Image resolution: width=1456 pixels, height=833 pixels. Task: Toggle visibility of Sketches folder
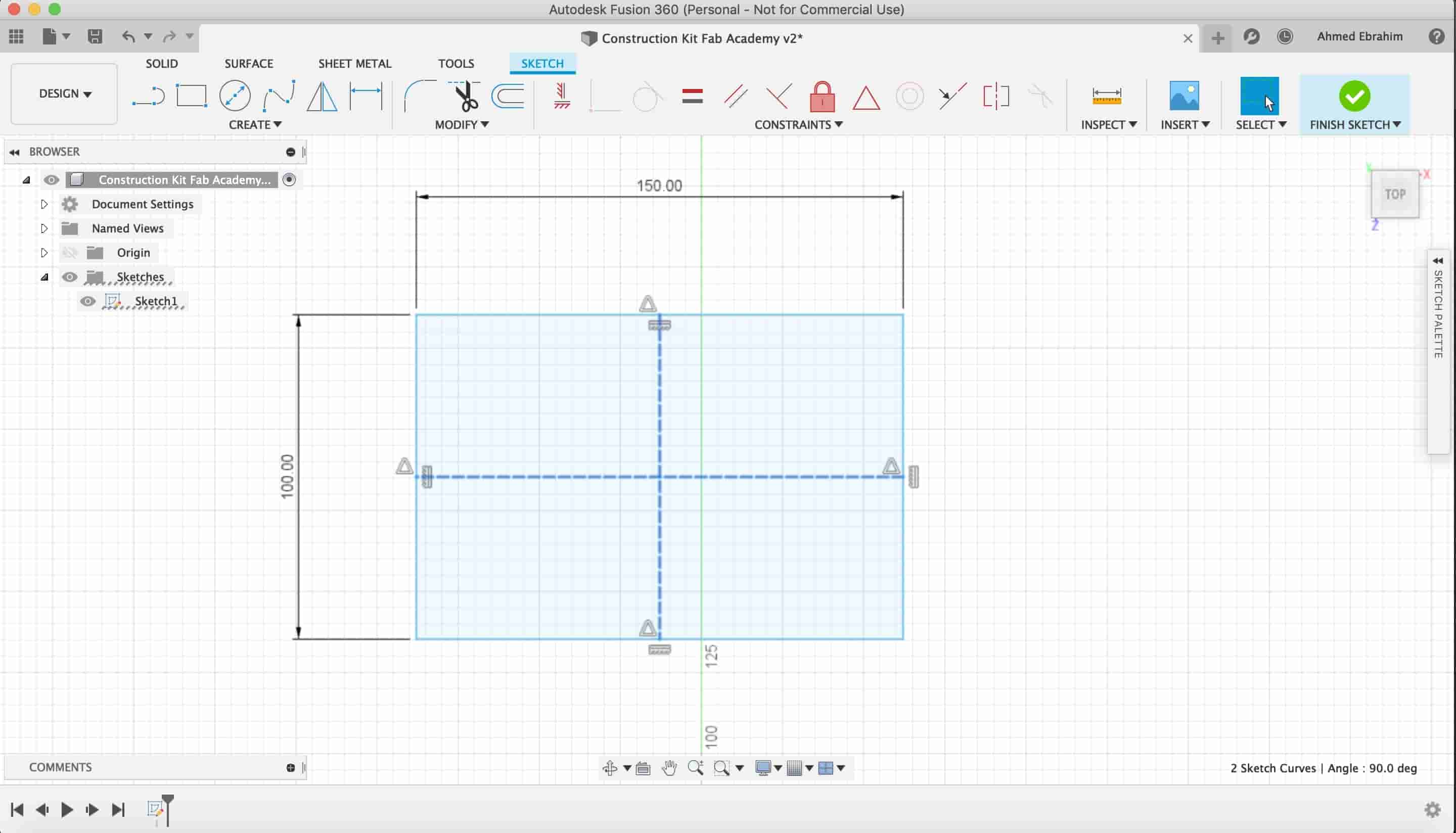pos(70,277)
